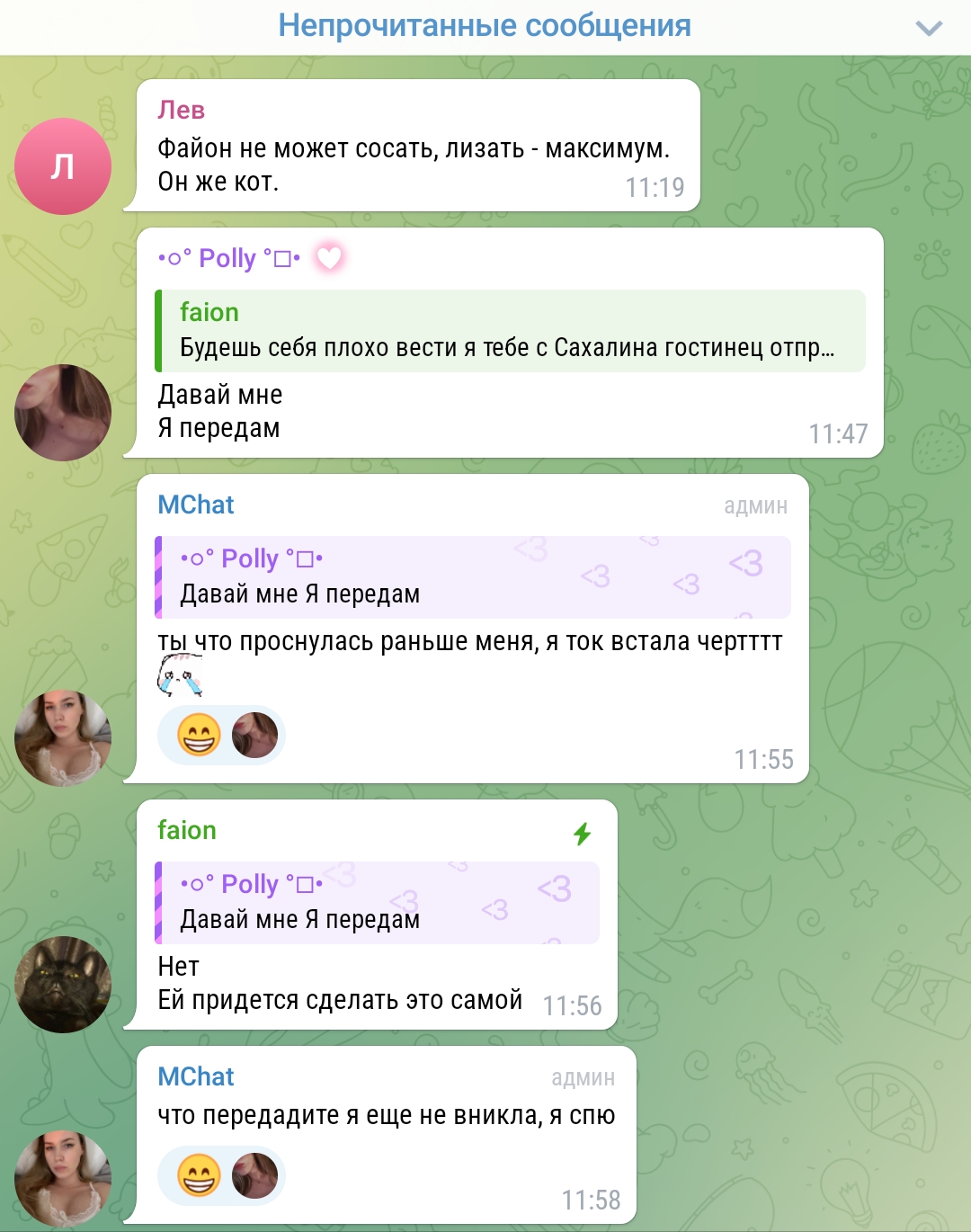Screen dimensions: 971x1232
Task: Open the quoted Polly message in faion's reply
Action: pyautogui.click(x=377, y=903)
